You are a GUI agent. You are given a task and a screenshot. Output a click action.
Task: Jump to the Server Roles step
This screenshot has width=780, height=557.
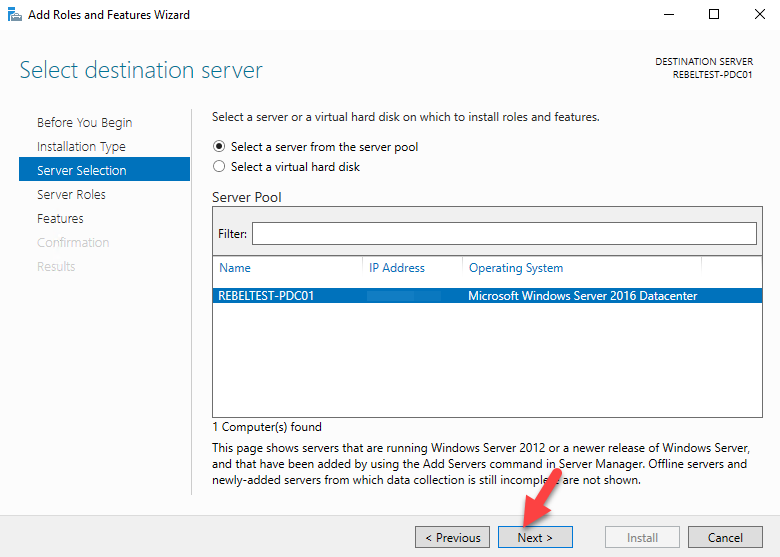(x=71, y=195)
